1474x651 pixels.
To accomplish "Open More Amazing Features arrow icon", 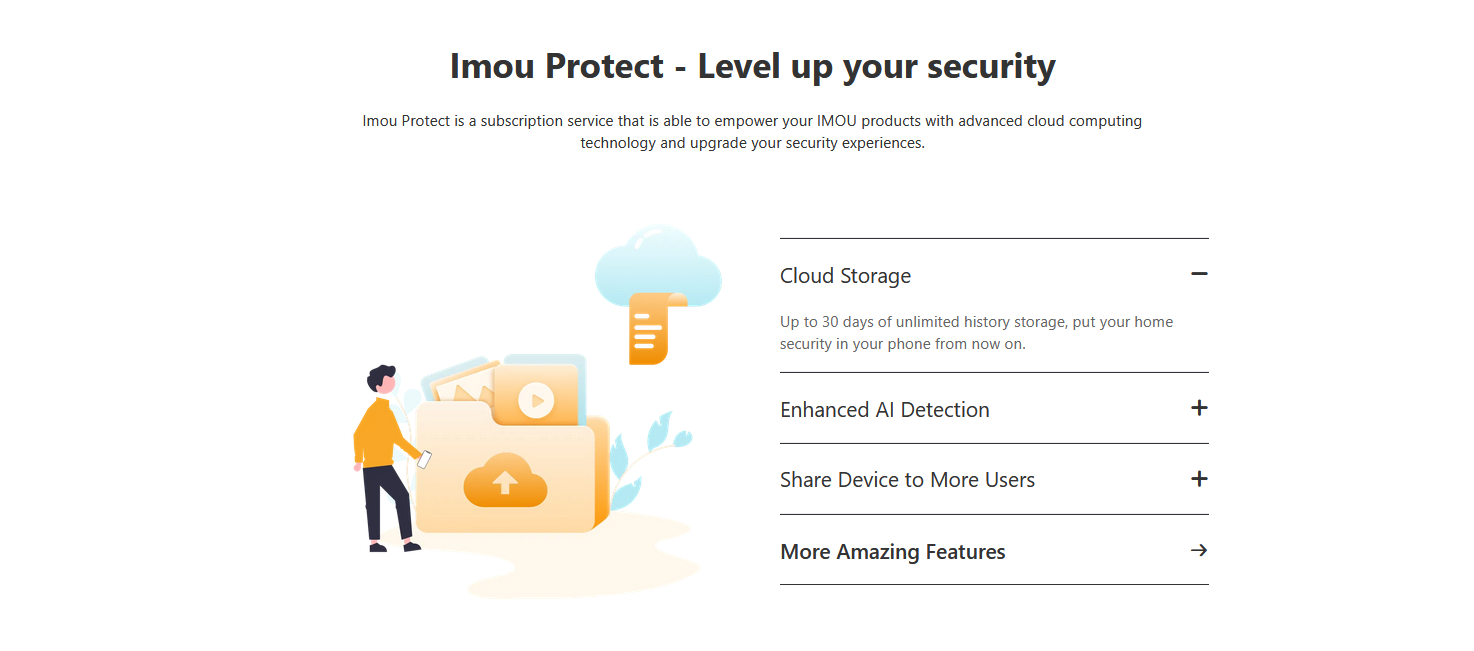I will click(x=1200, y=550).
